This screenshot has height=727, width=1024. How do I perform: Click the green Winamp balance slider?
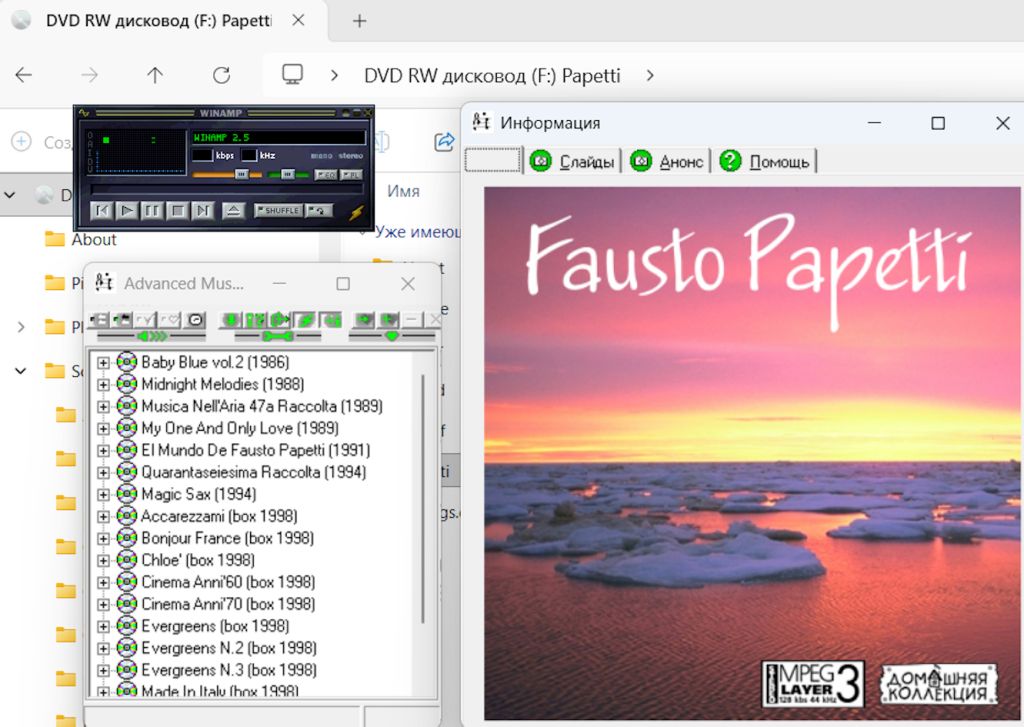[x=287, y=175]
